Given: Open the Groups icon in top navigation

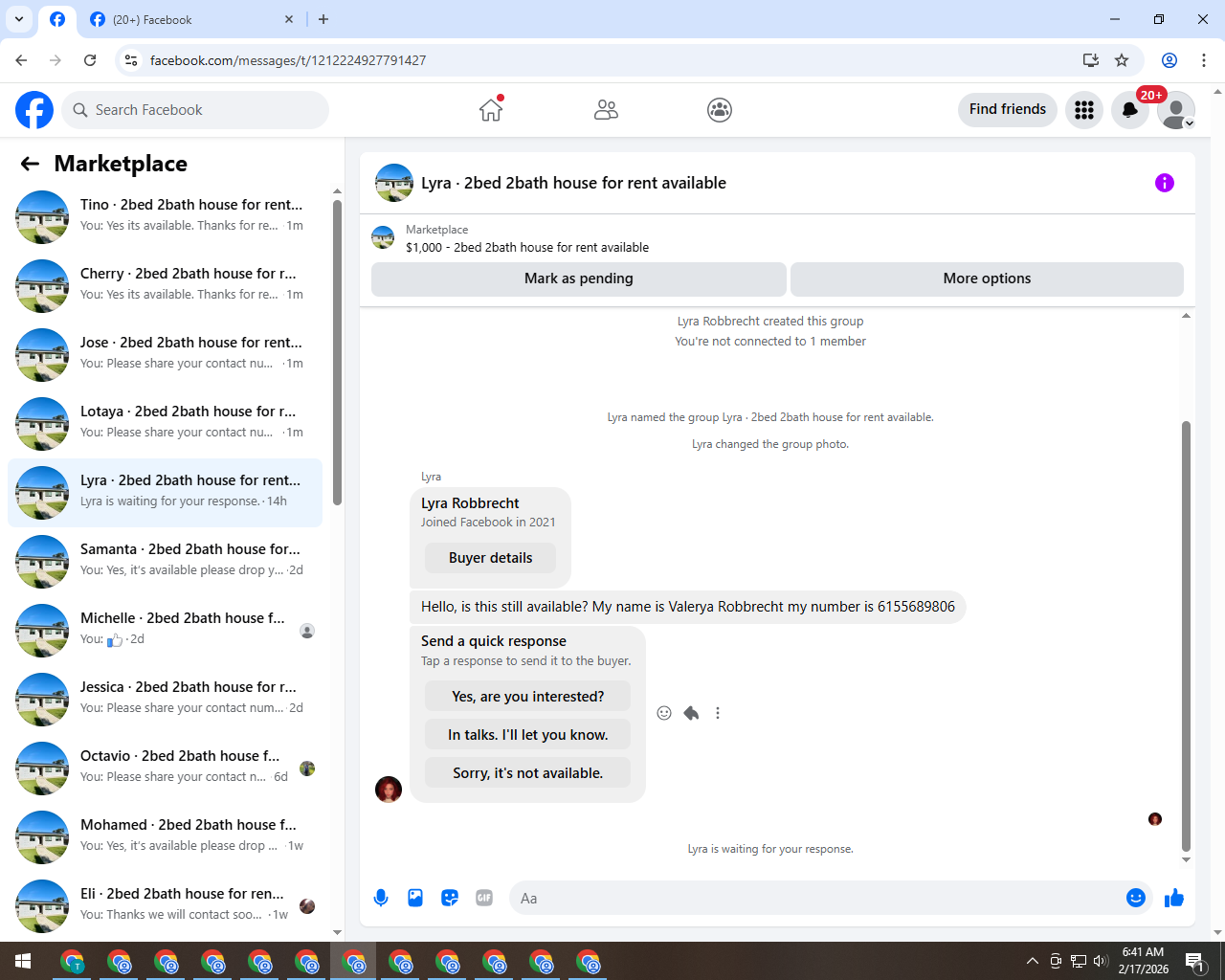Looking at the screenshot, I should (x=720, y=110).
